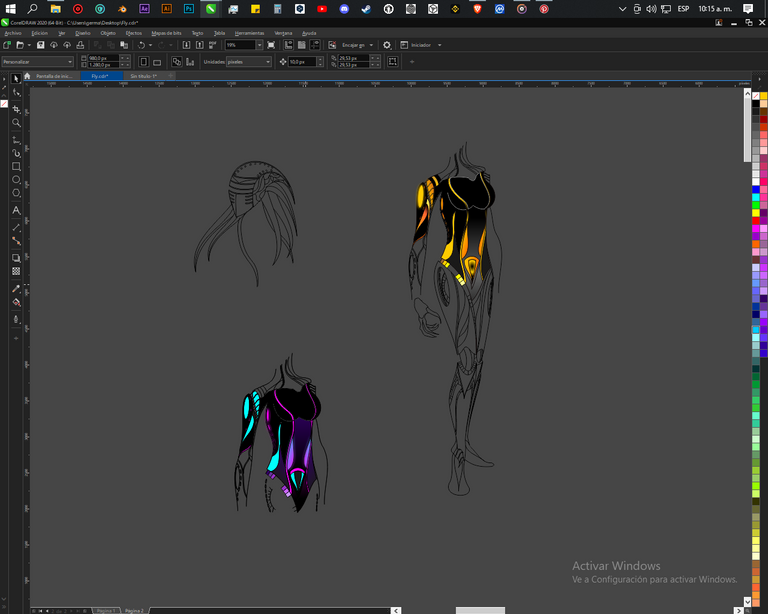768x614 pixels.
Task: Set page orientation to Landscape
Action: coord(157,62)
